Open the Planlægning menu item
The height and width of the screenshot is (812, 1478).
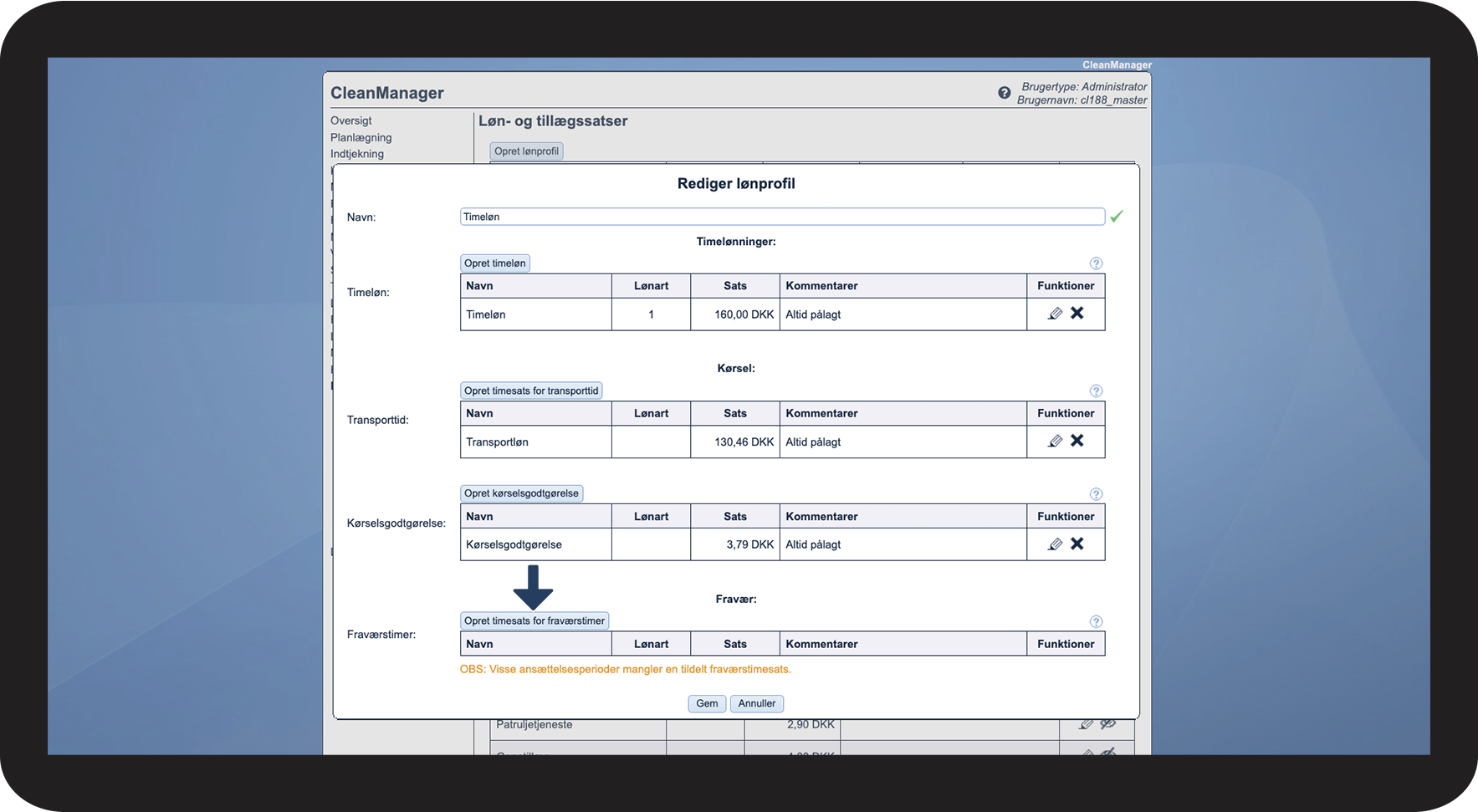coord(361,137)
